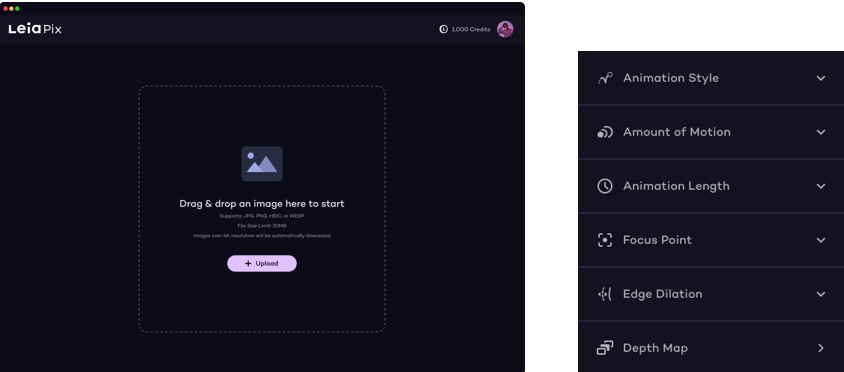Click the green maximize window dot
Image resolution: width=844 pixels, height=372 pixels.
pos(17,9)
